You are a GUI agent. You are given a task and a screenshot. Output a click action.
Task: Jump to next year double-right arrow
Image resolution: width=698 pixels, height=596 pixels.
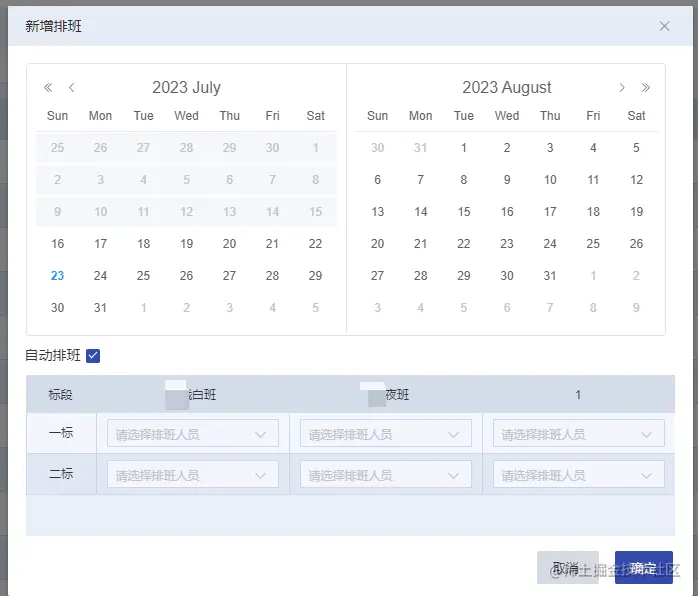pyautogui.click(x=645, y=88)
